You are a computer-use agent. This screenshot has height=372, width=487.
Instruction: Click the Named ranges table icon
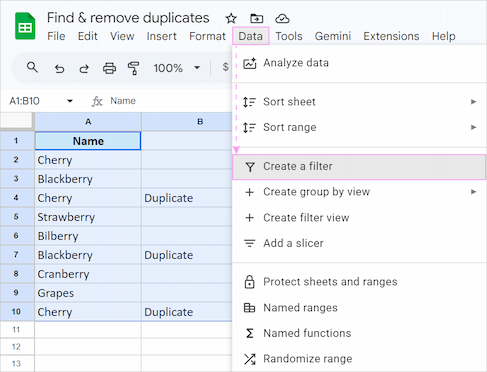tap(250, 308)
